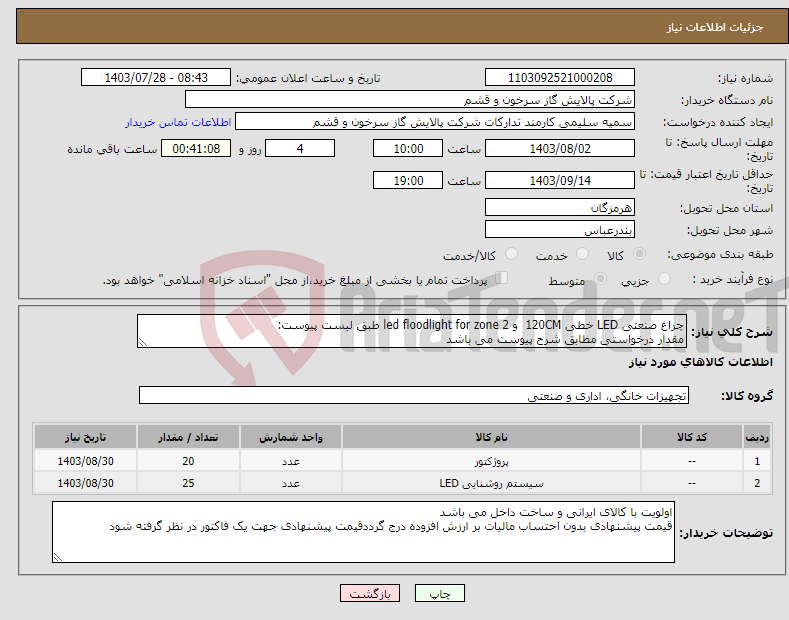Select the کالا radio button
Image resolution: width=789 pixels, height=620 pixels.
pyautogui.click(x=639, y=254)
